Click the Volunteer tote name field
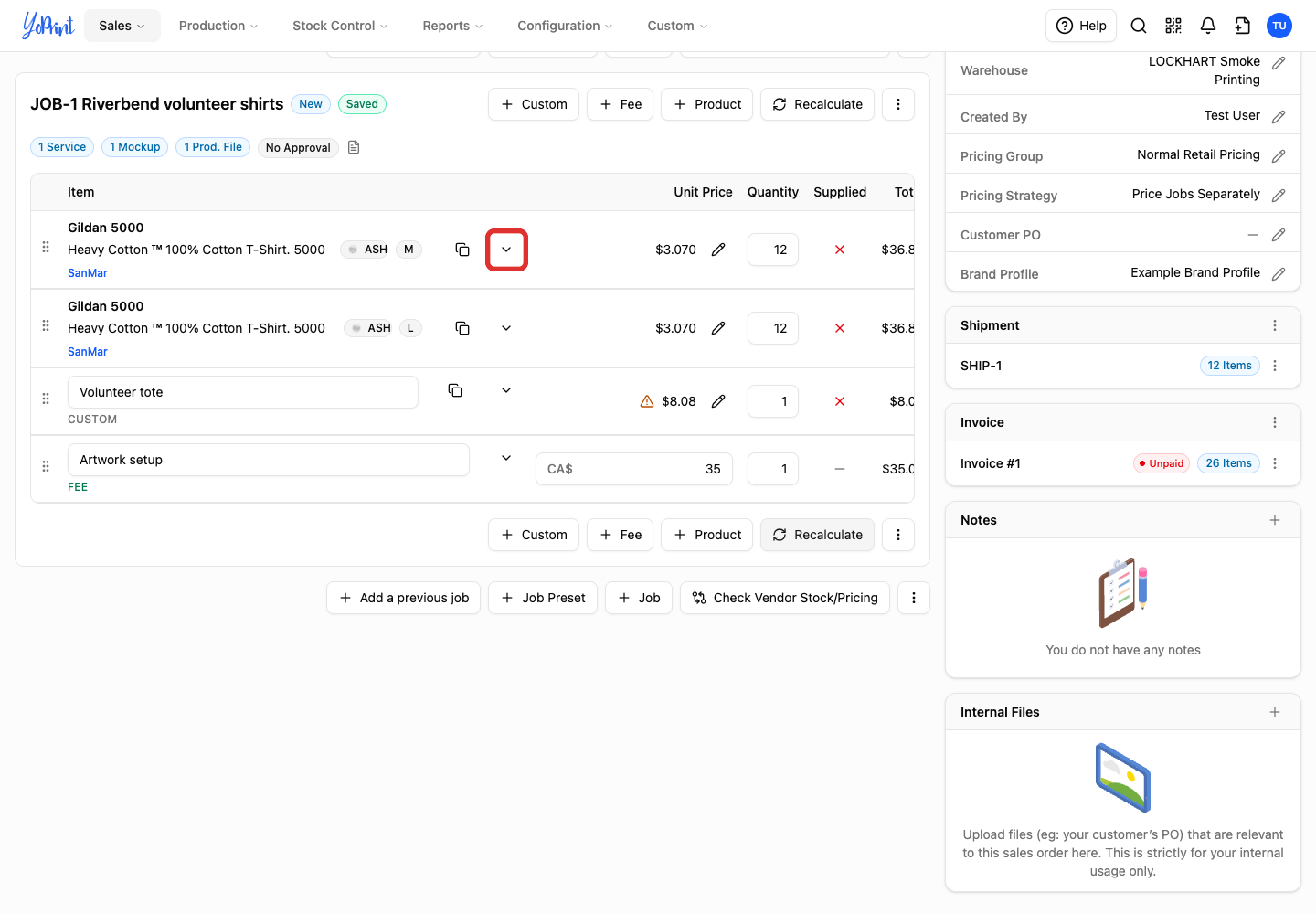 click(x=243, y=392)
